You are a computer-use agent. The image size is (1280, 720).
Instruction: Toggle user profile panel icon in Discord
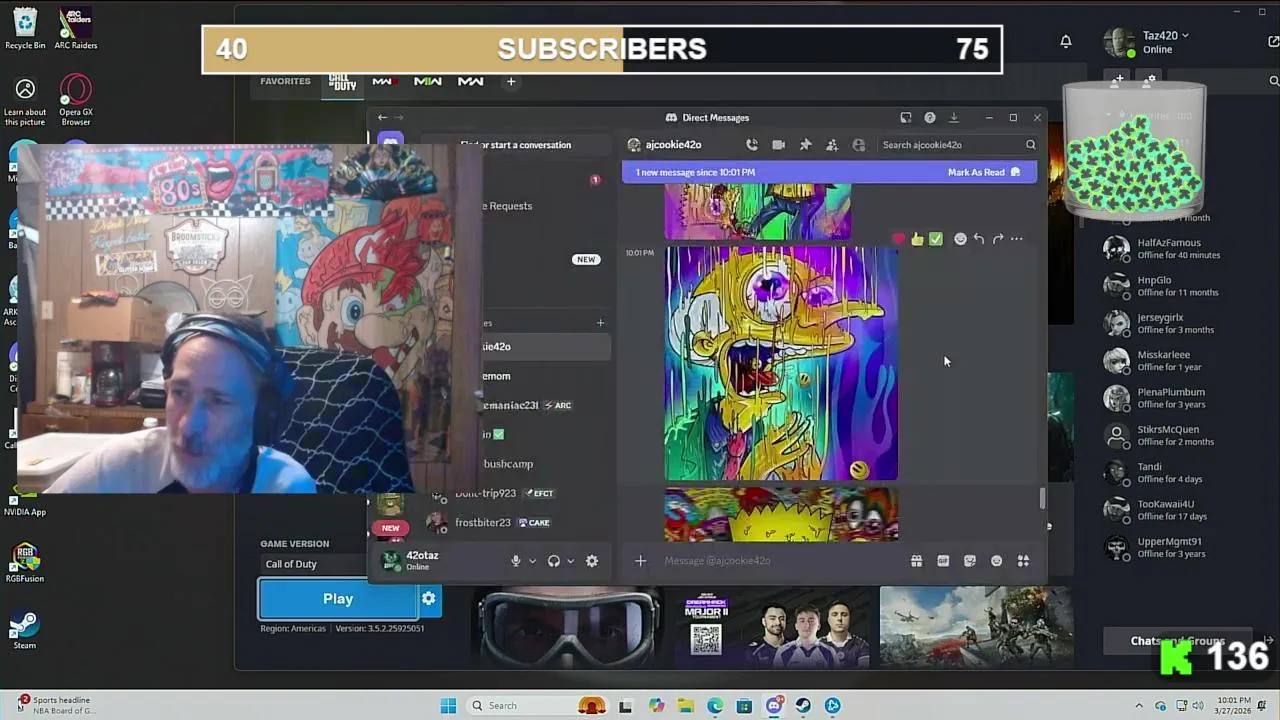(858, 145)
